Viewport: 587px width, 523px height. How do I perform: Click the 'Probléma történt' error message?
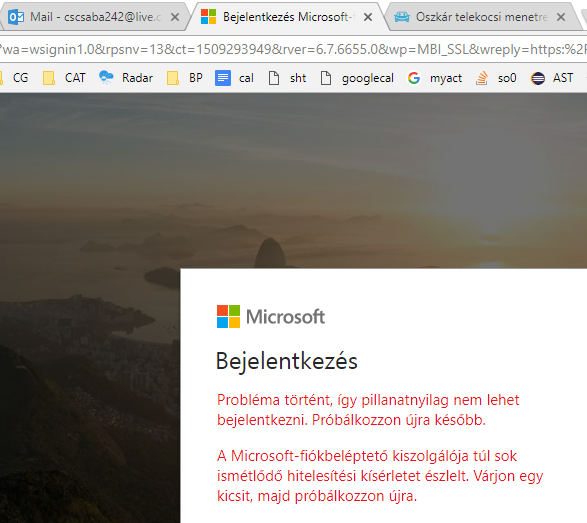click(368, 410)
